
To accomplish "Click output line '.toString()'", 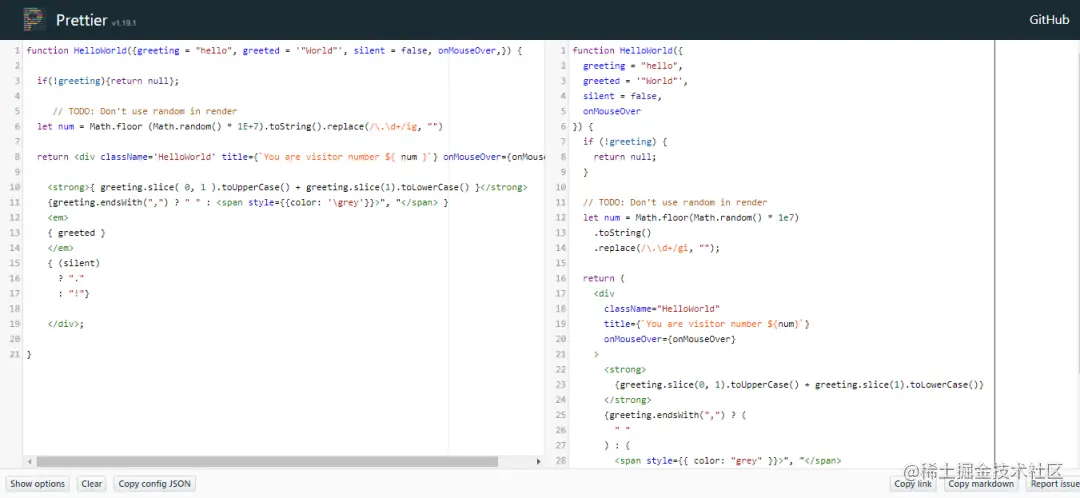I will pyautogui.click(x=622, y=233).
